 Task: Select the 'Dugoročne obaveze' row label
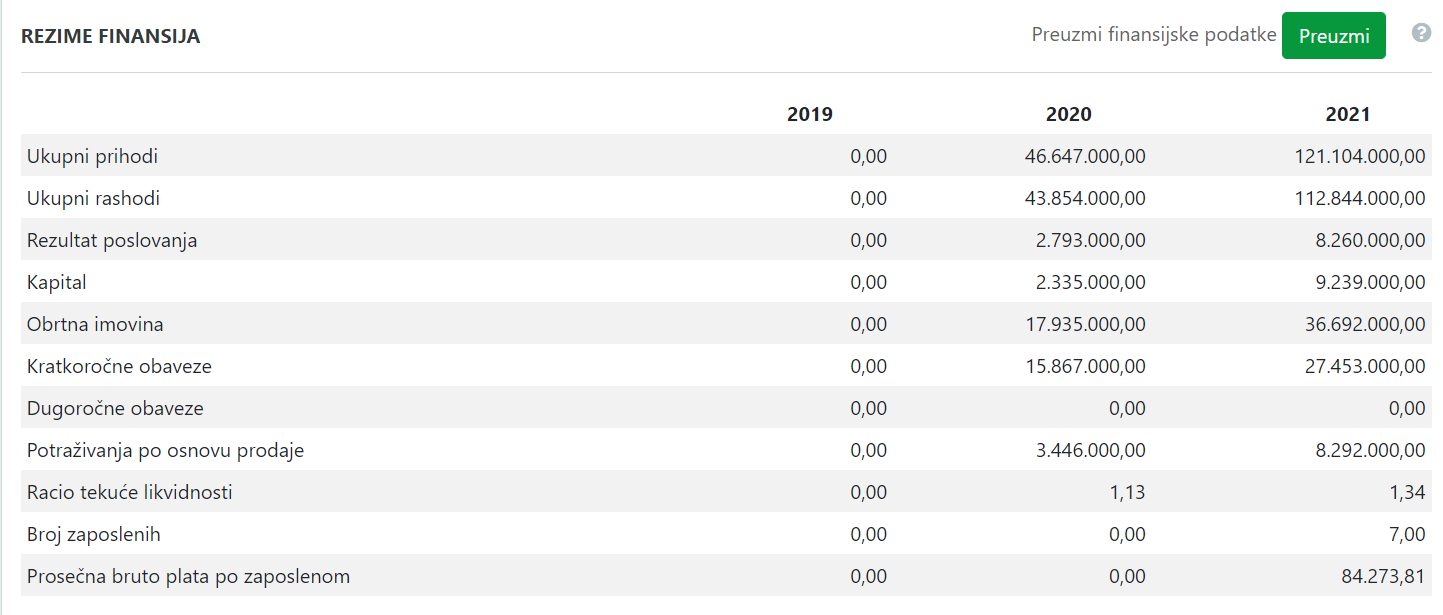[115, 408]
